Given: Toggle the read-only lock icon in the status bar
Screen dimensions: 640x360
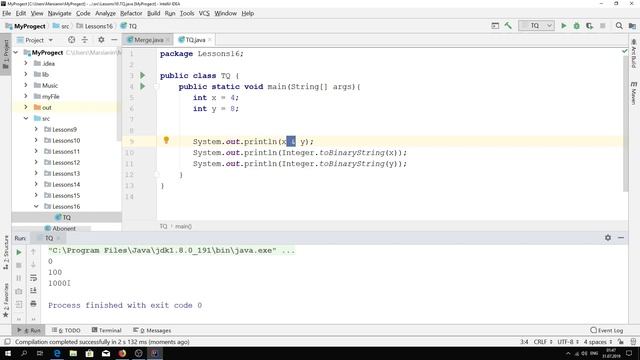Looking at the screenshot, I should 620,342.
